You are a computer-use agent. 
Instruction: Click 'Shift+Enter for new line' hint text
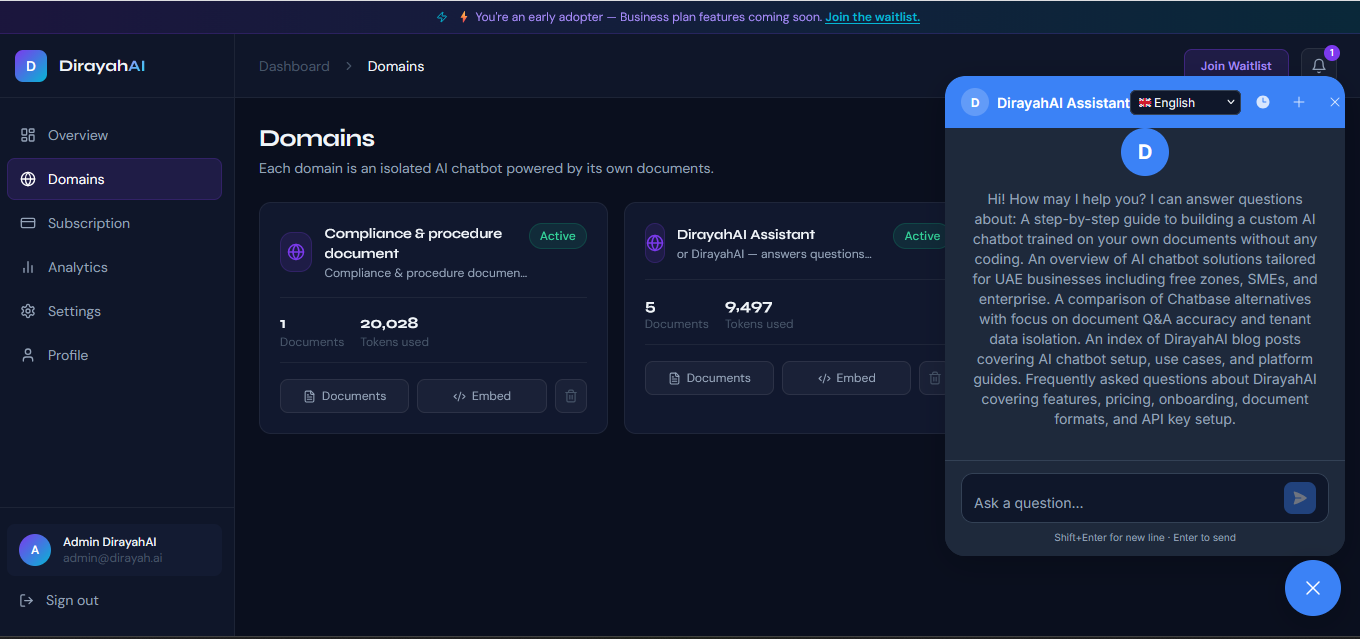coord(1109,537)
